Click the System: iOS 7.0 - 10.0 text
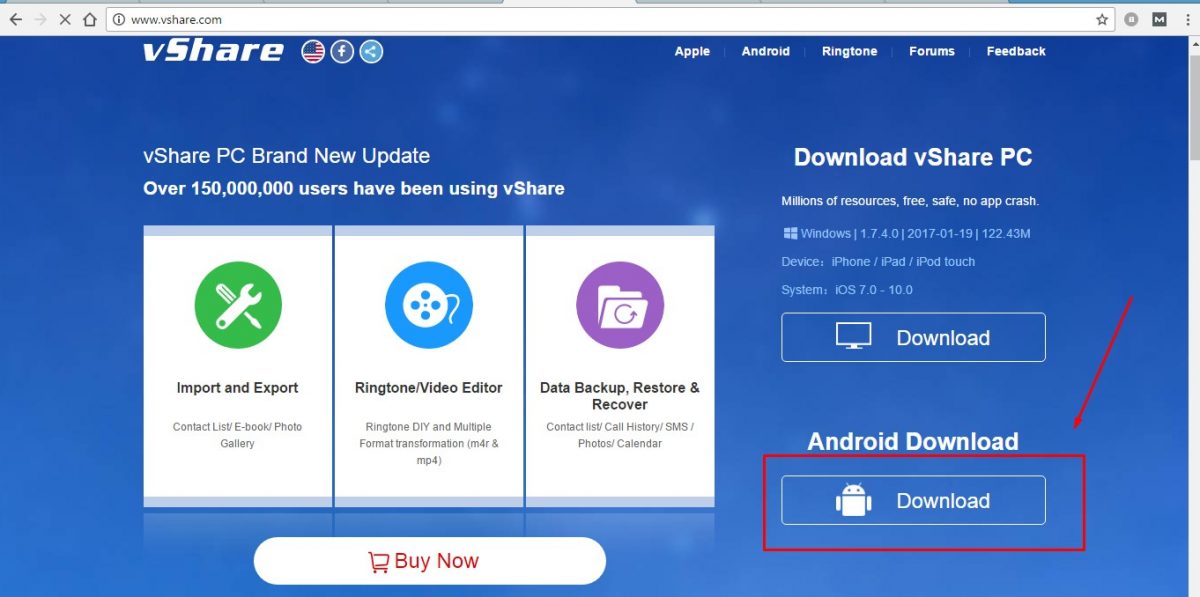The width and height of the screenshot is (1200, 597). [x=847, y=290]
